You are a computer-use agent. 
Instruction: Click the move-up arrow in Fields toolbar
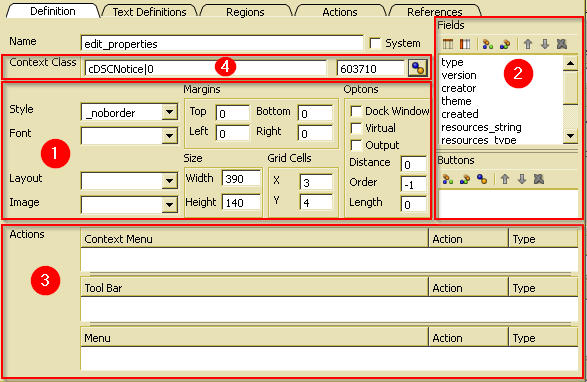pos(528,44)
